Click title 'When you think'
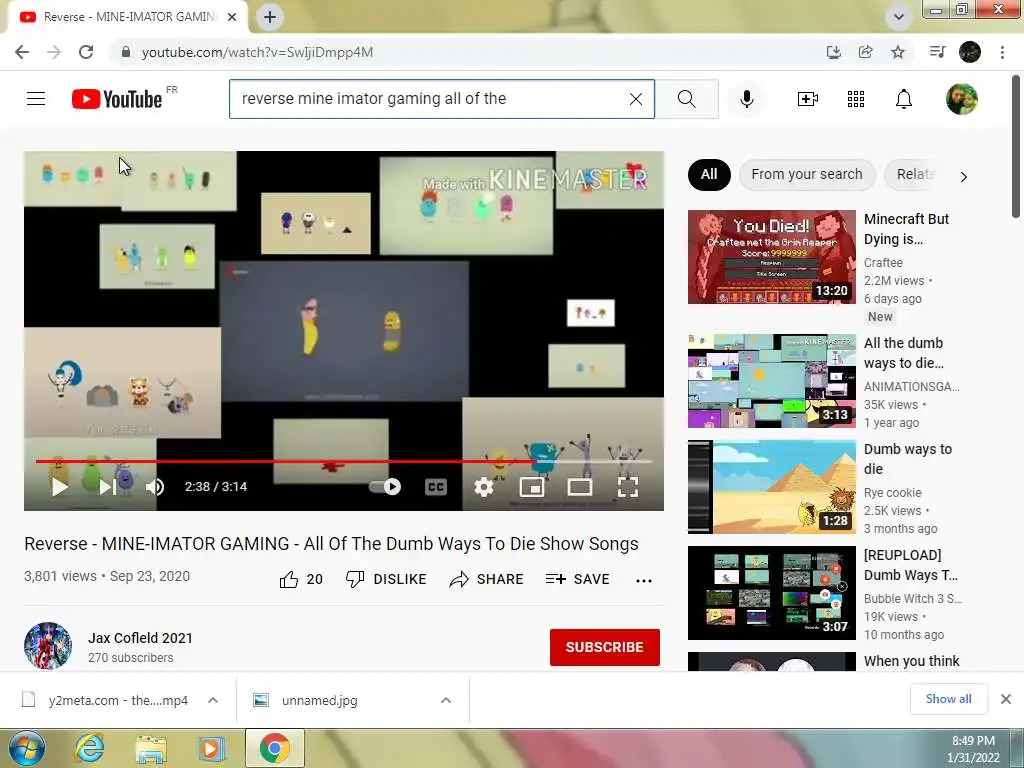The image size is (1024, 768). point(912,661)
